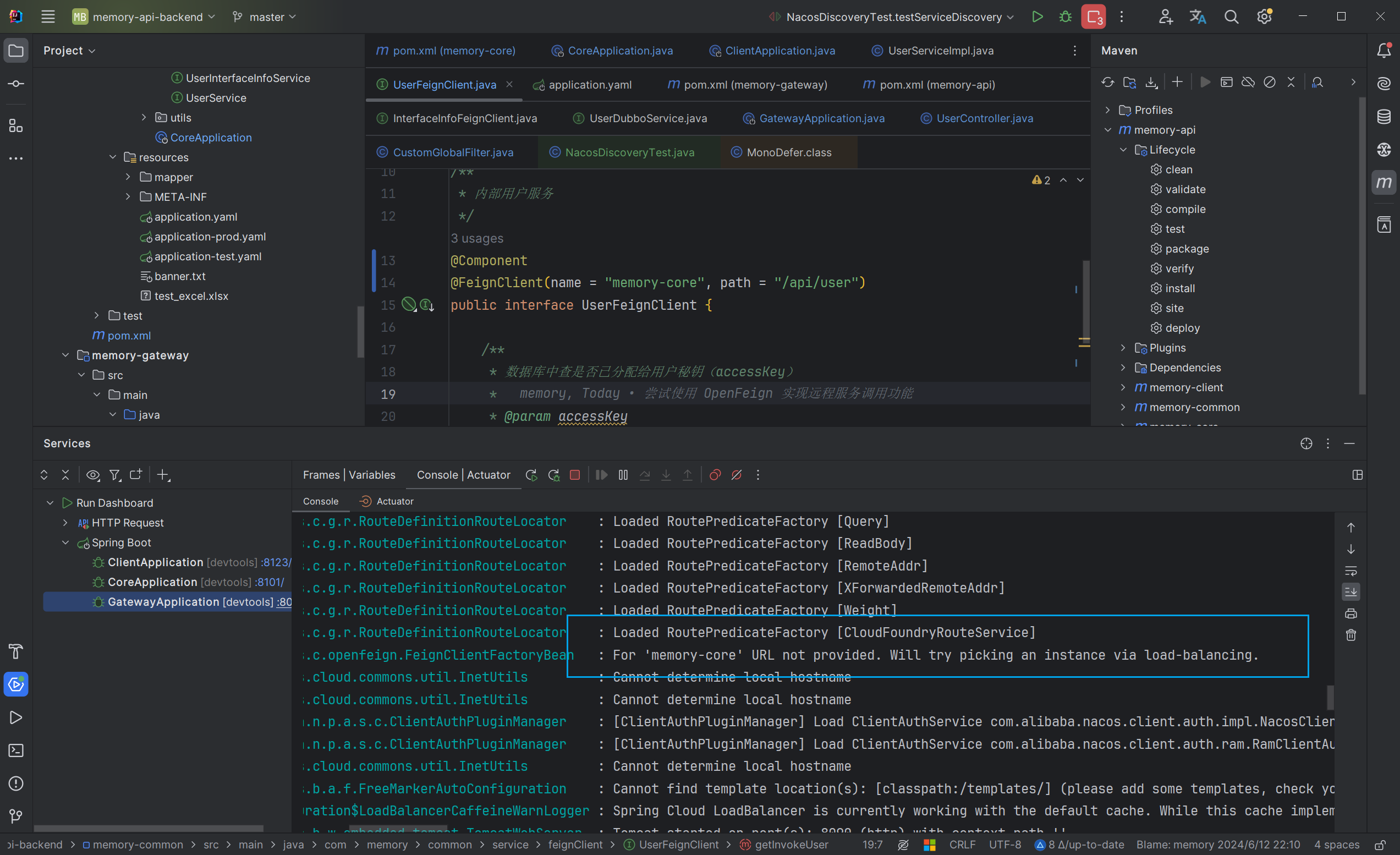Download Maven sources and documentation
This screenshot has height=855, width=1400.
click(1151, 83)
